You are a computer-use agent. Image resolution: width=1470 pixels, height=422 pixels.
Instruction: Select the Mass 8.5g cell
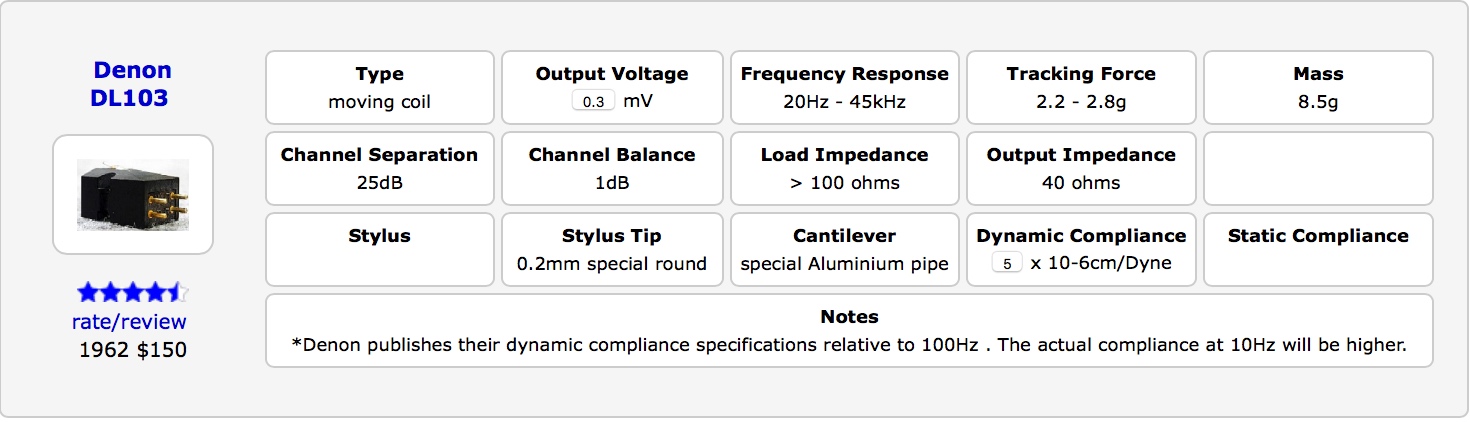(1317, 88)
